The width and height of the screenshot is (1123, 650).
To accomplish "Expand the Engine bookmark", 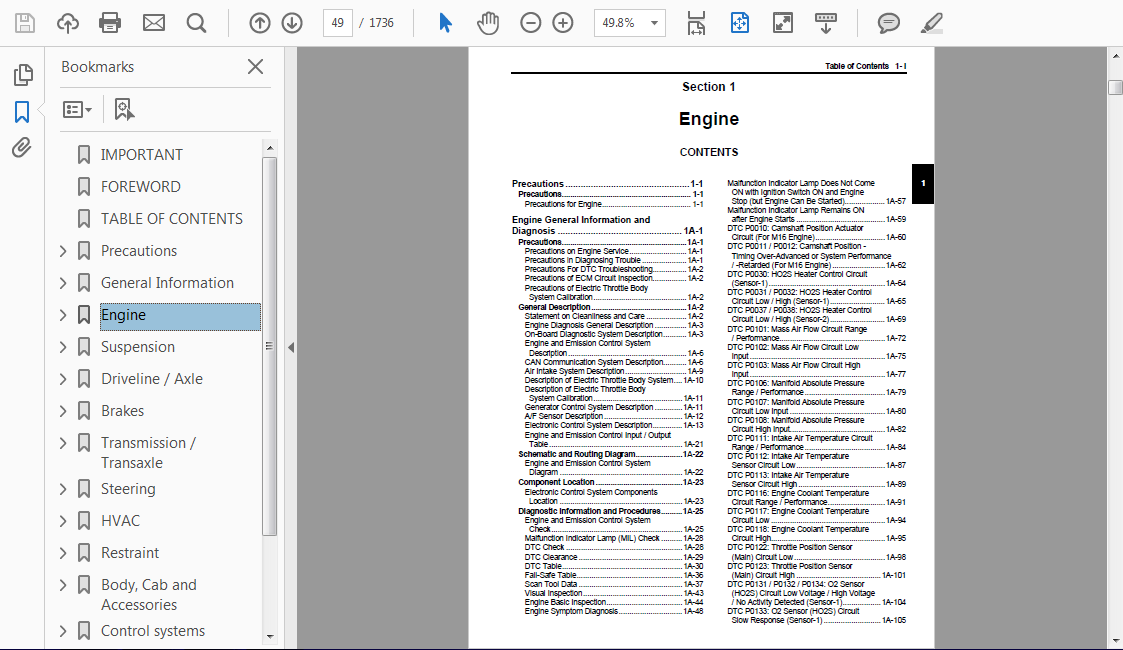I will pyautogui.click(x=63, y=315).
